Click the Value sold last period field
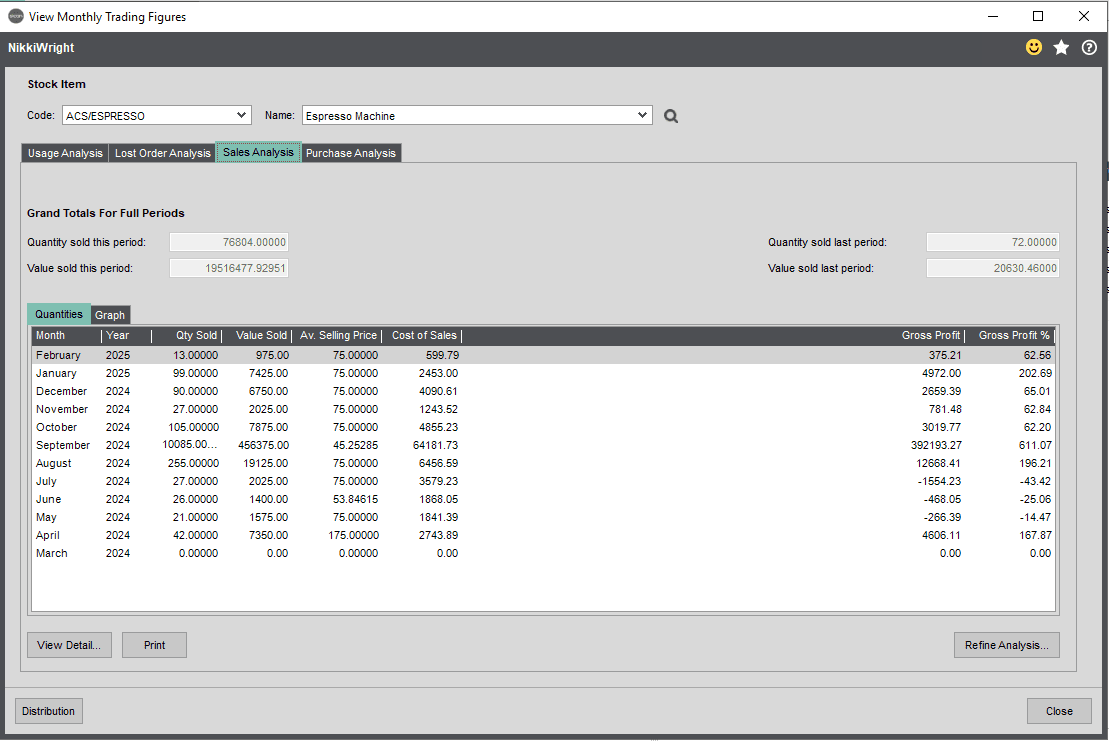 pos(993,269)
